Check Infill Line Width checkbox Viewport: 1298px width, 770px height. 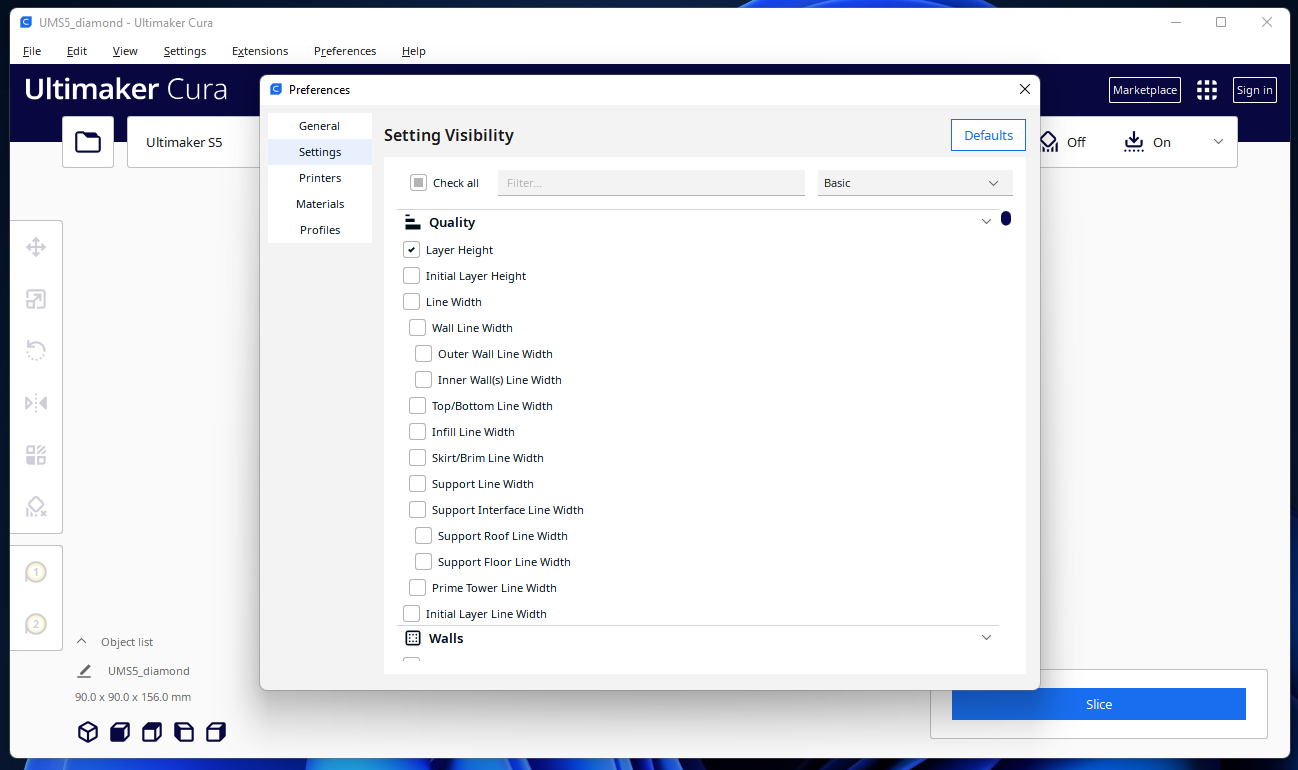(x=417, y=432)
